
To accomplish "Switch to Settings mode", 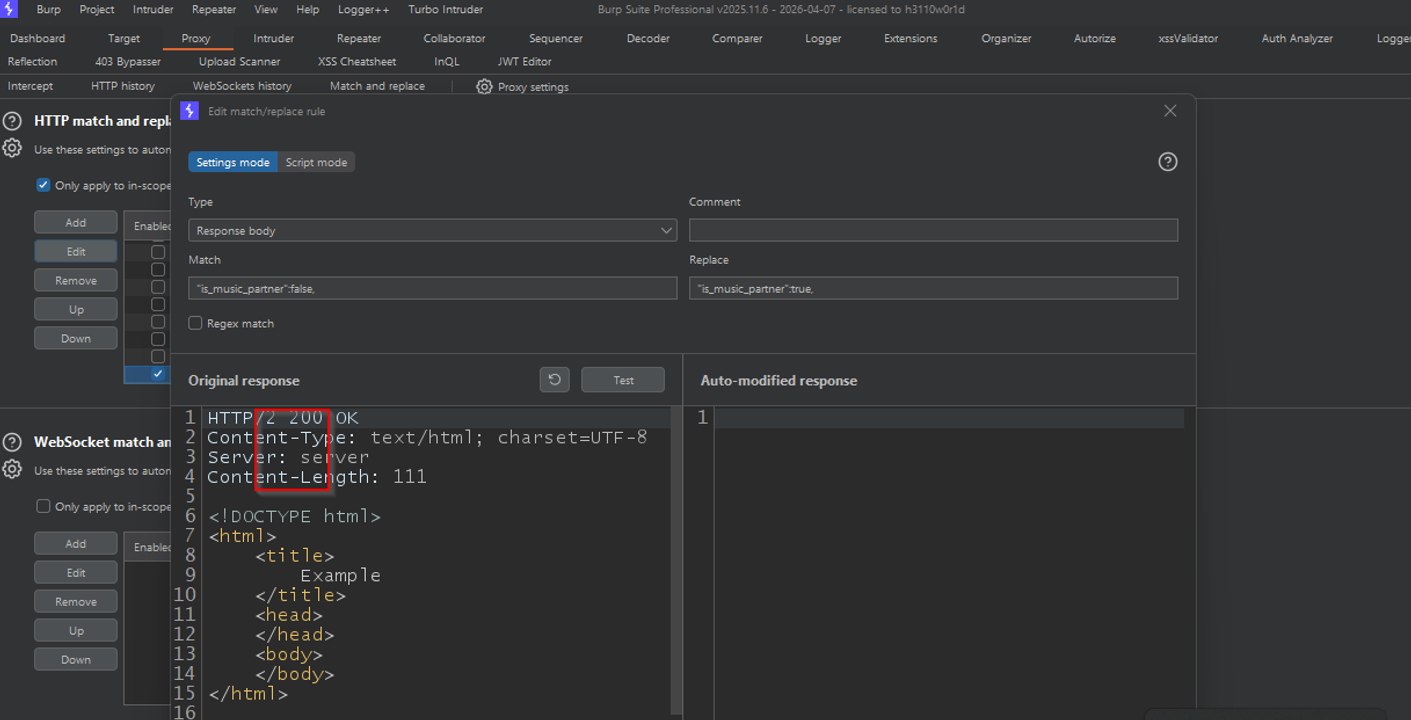I will tap(233, 162).
